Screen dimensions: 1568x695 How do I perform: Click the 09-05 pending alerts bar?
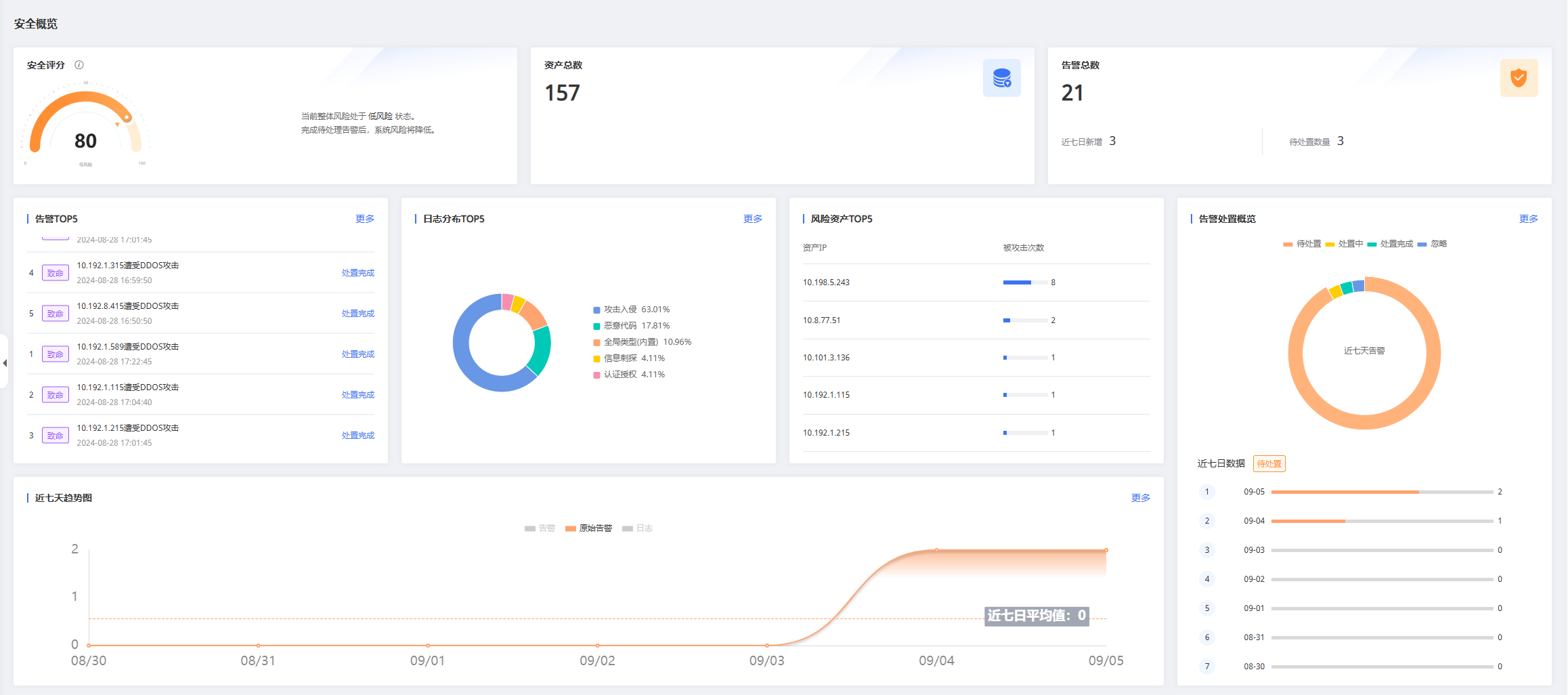tap(1382, 492)
